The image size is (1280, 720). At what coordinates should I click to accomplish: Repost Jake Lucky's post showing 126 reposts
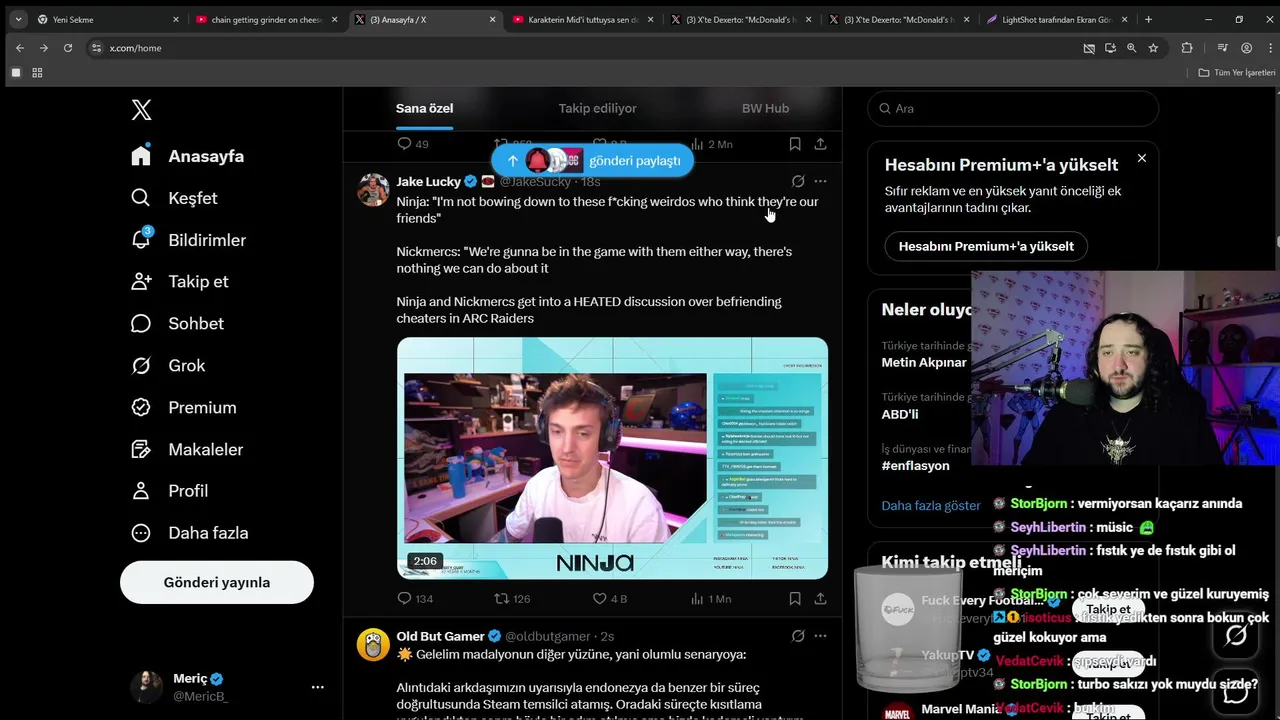coord(513,599)
